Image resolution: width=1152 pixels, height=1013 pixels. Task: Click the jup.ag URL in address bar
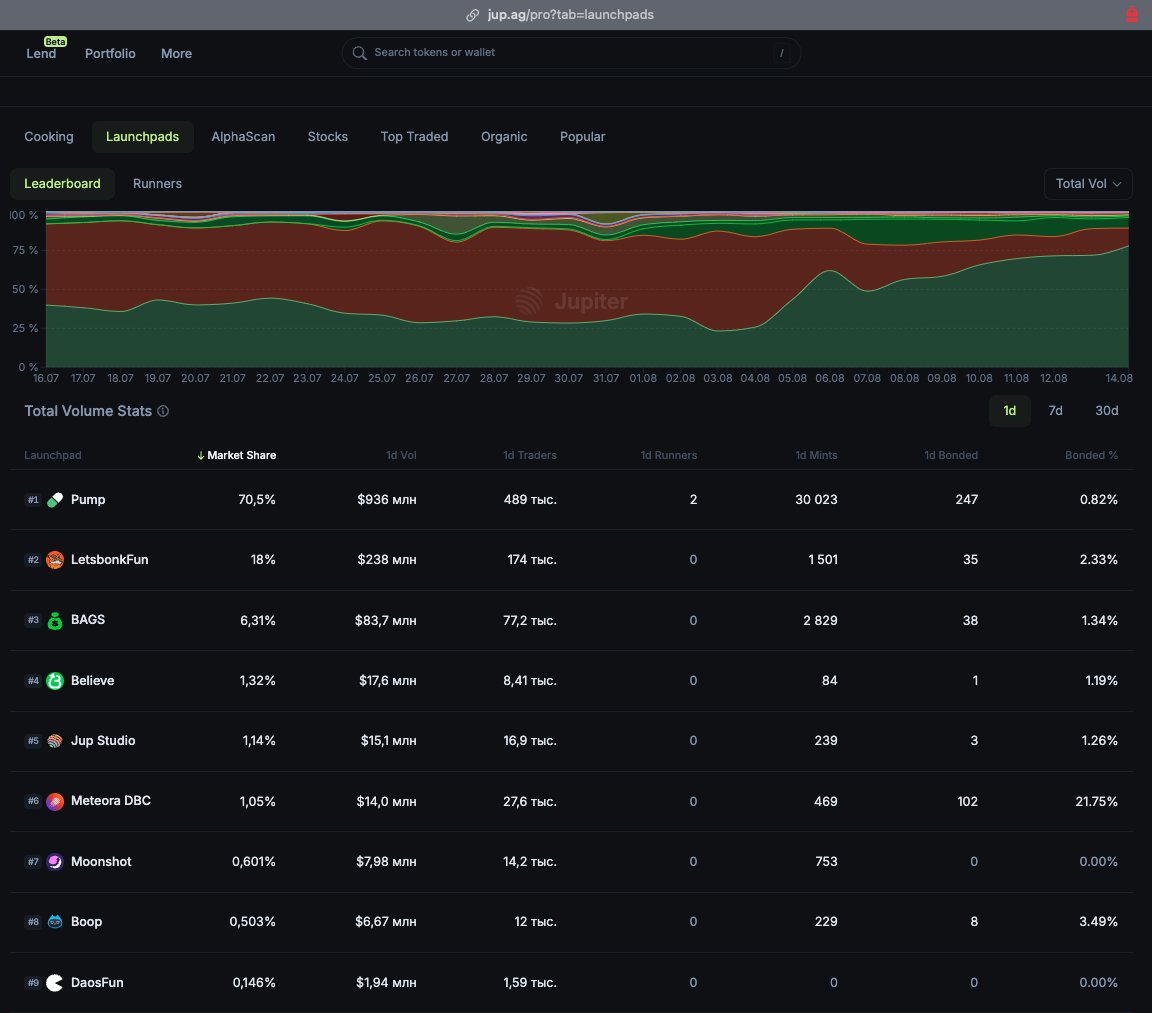click(571, 15)
